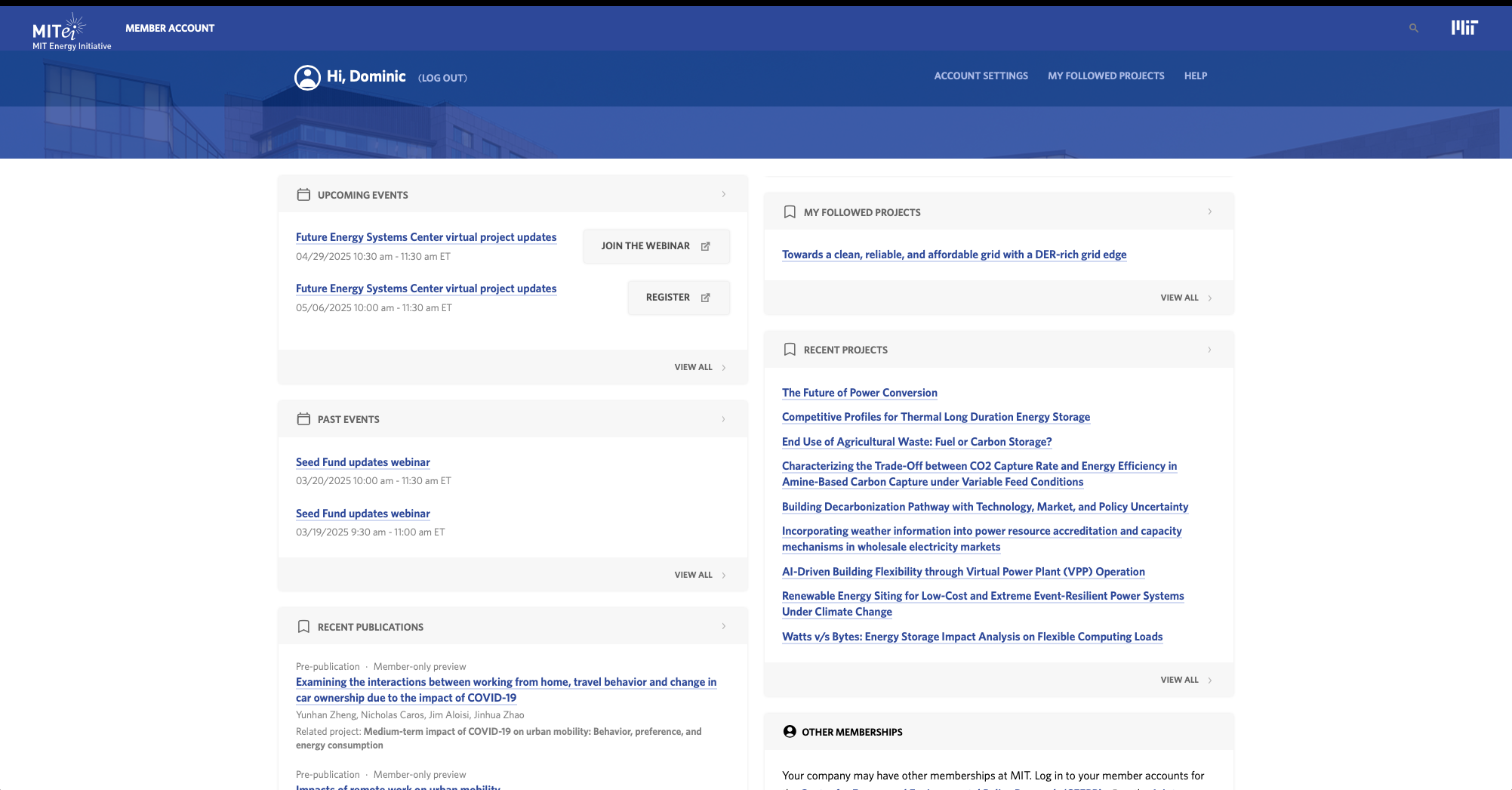
Task: Expand the Past Events header chevron
Action: pos(723,419)
